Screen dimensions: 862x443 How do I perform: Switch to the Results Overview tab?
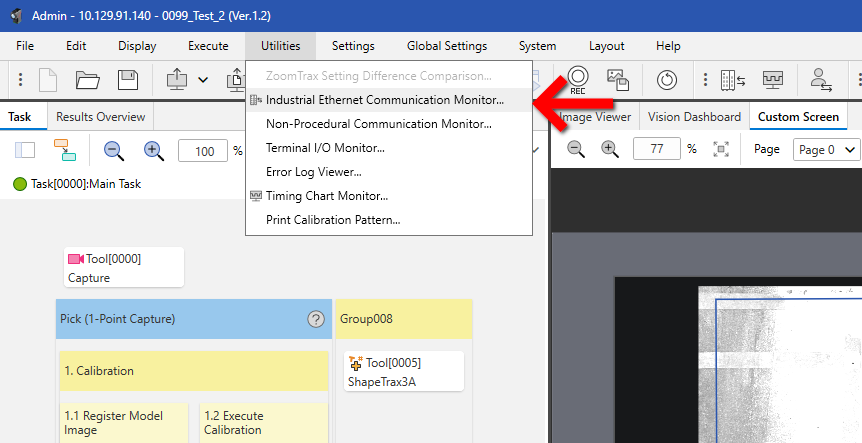[x=101, y=117]
